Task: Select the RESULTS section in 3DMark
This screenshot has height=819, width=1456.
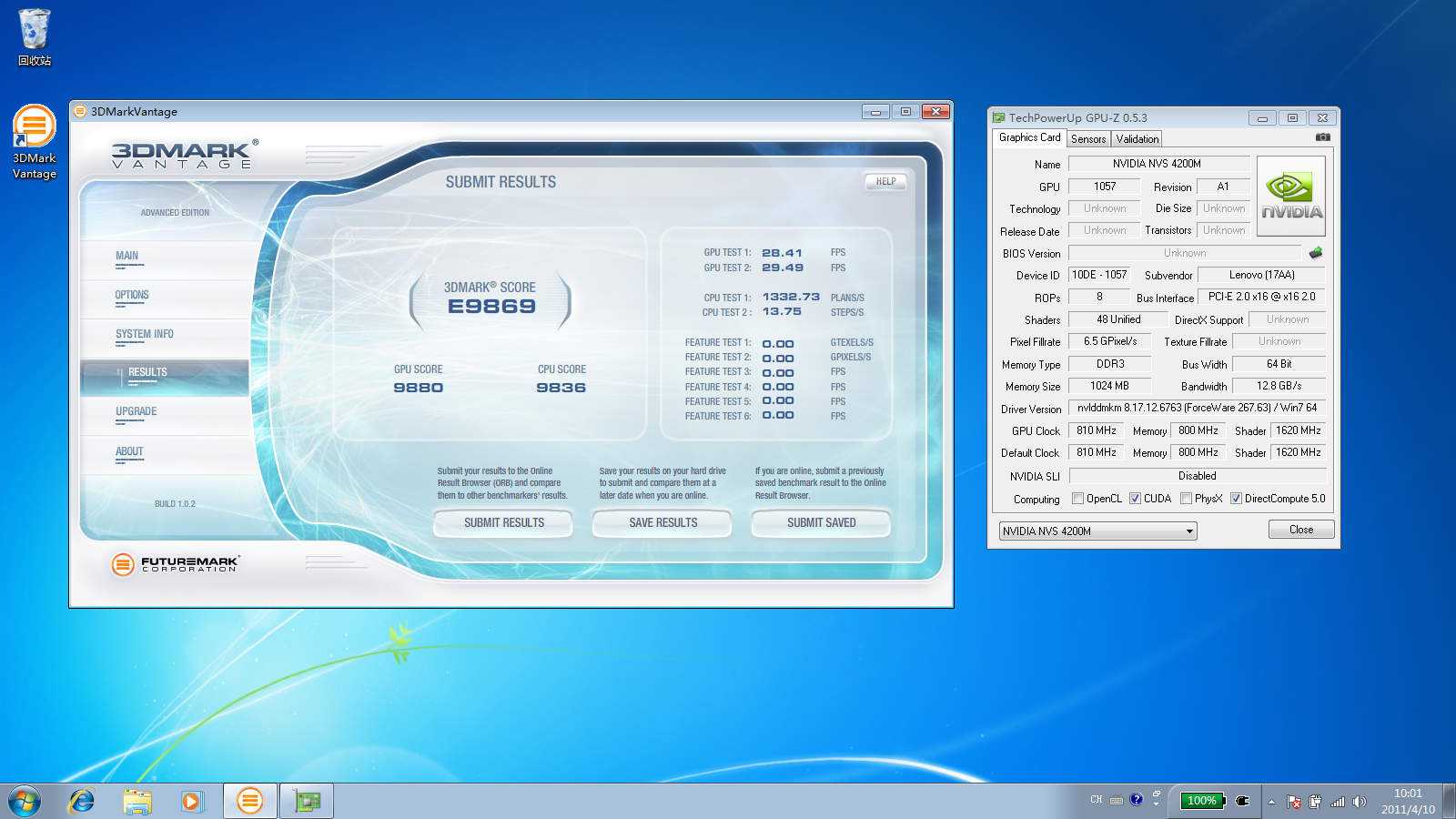Action: [x=165, y=378]
